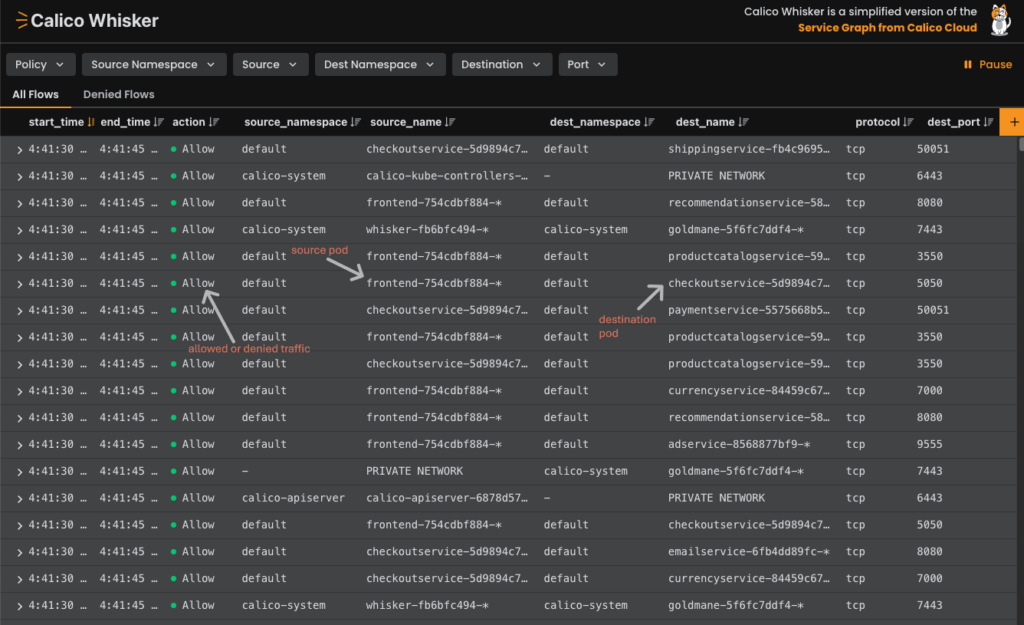Pause the live flow stream
Image resolution: width=1024 pixels, height=625 pixels.
987,64
